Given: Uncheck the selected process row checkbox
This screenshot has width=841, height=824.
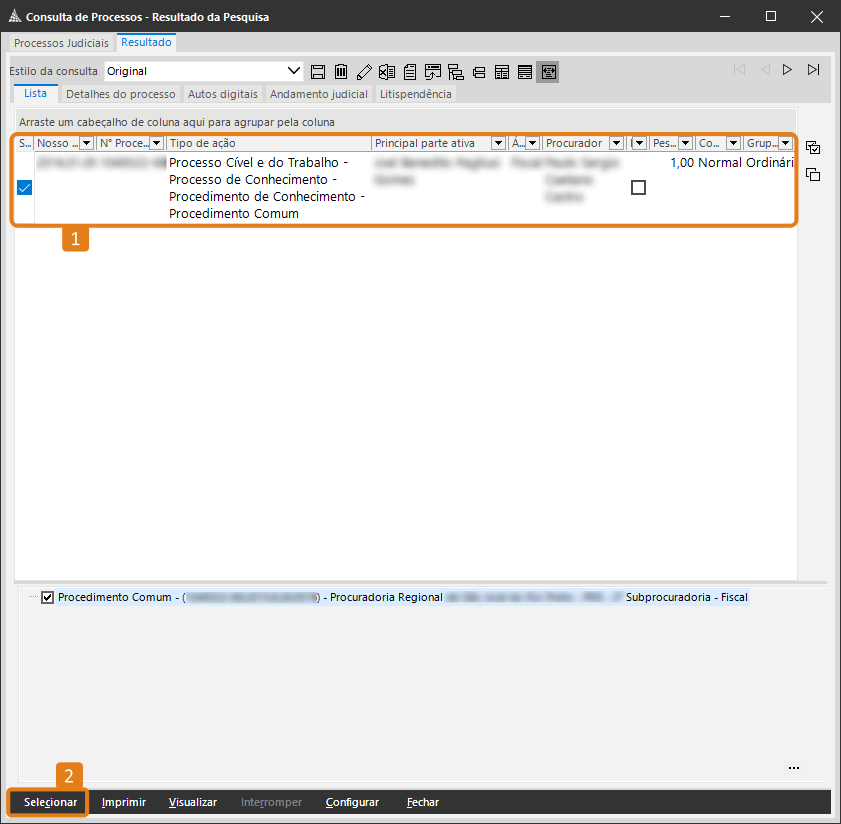Looking at the screenshot, I should 25,188.
